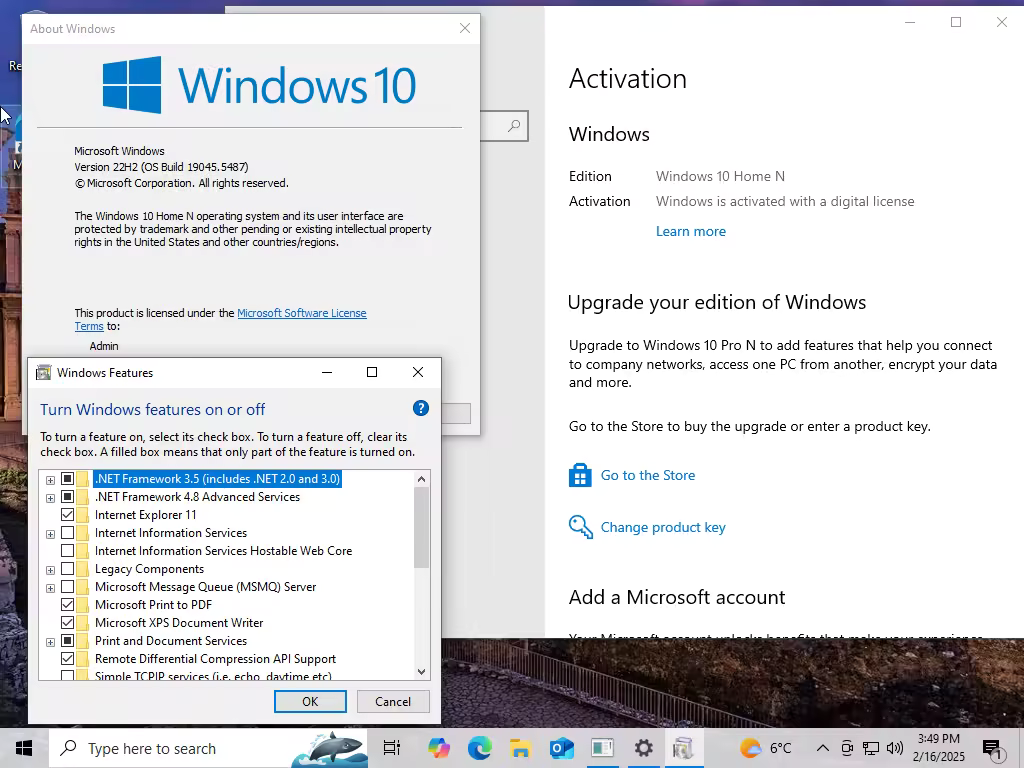Viewport: 1024px width, 768px height.
Task: Expand the Internet Information Services node
Action: (x=50, y=534)
